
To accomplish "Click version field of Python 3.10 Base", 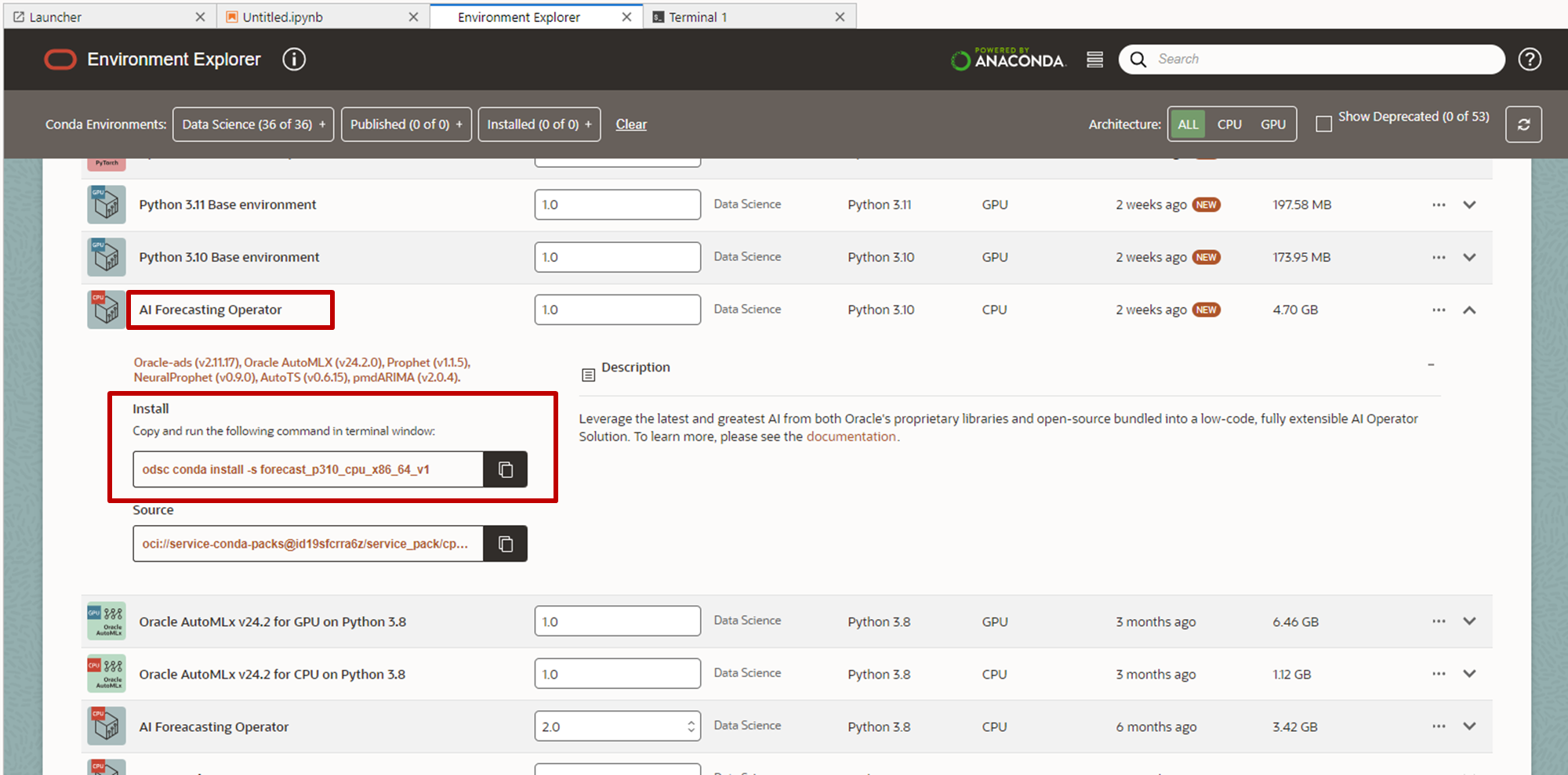I will point(618,257).
